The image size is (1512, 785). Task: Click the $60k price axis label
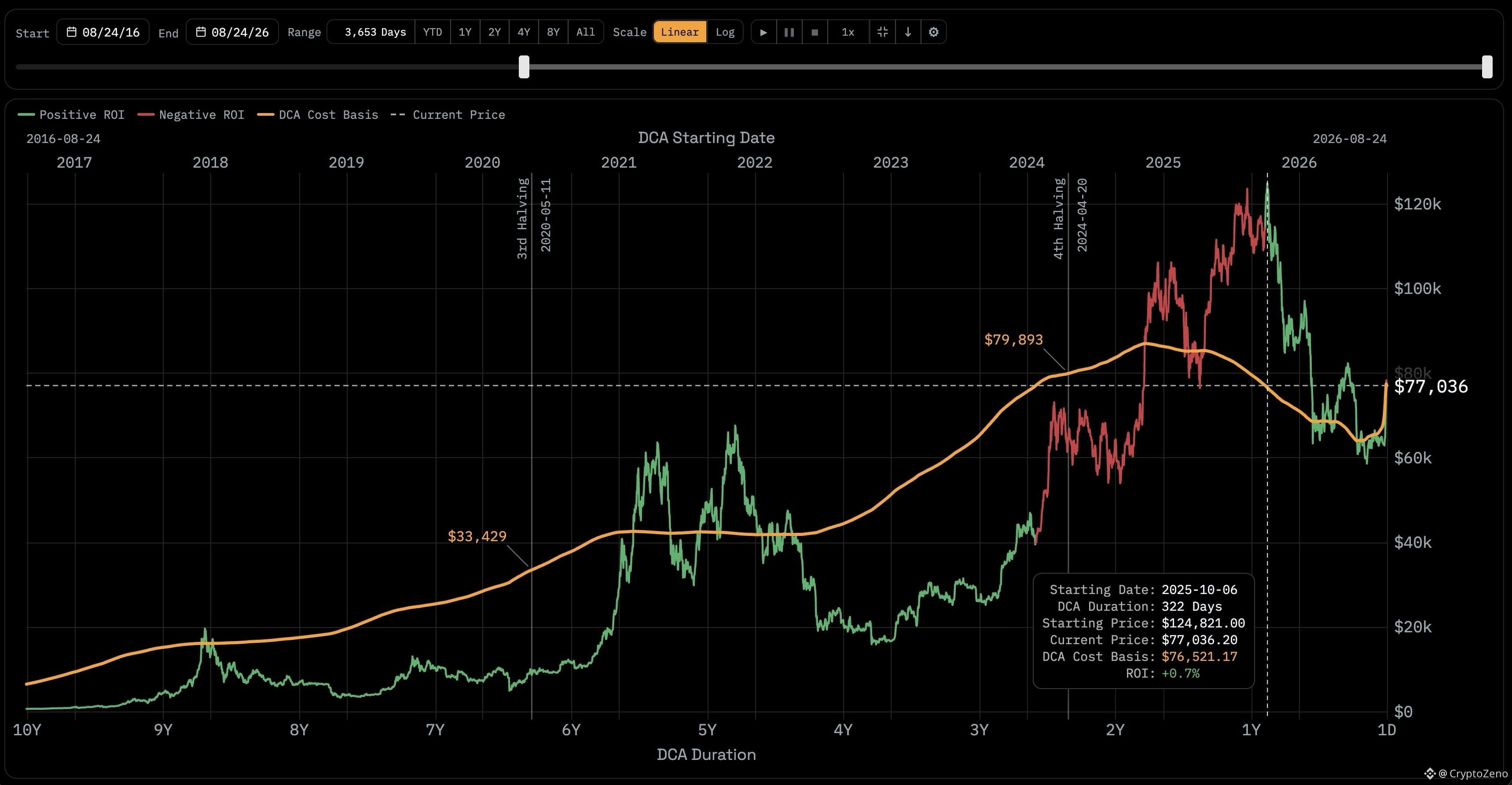1413,458
